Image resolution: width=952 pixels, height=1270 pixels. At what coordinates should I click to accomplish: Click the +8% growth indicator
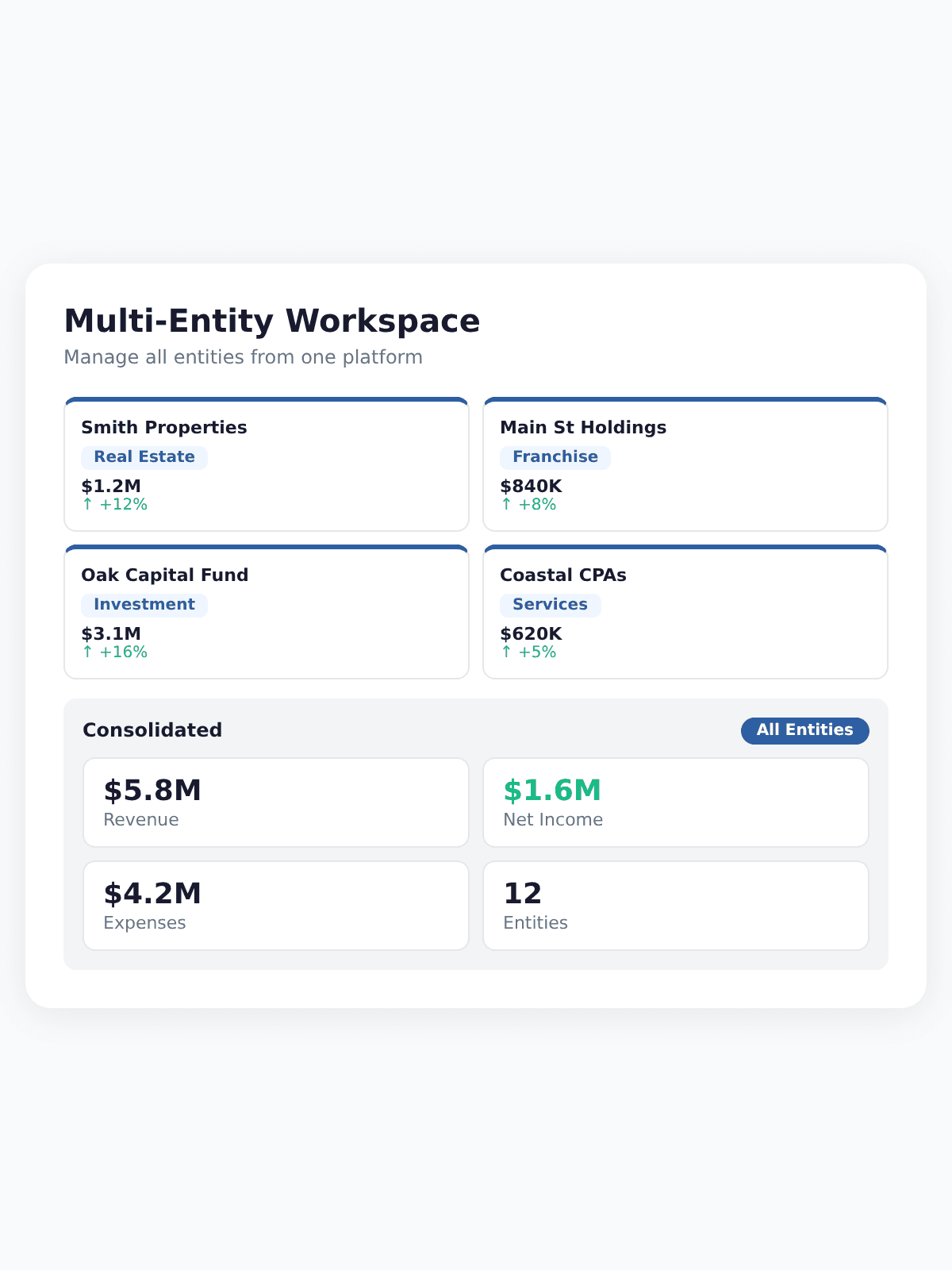tap(528, 505)
